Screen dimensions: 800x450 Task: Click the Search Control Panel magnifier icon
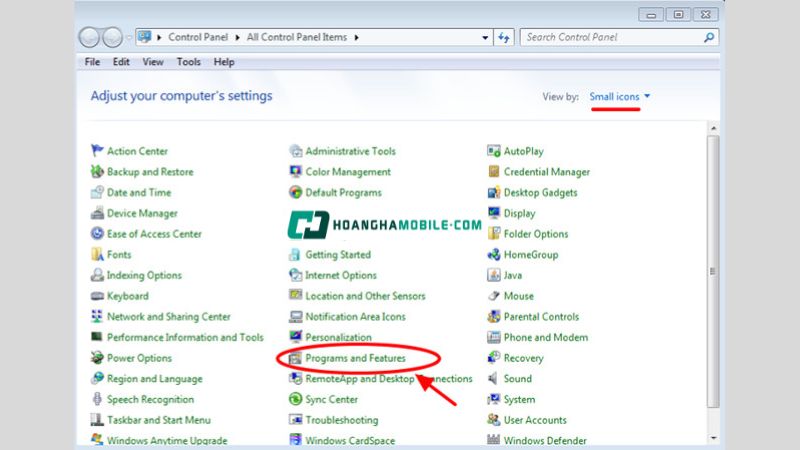709,38
